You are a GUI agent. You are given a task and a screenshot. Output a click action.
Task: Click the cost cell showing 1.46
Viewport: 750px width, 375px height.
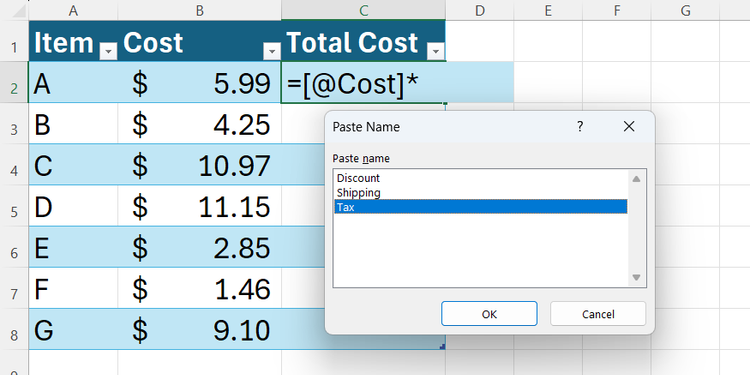(x=200, y=288)
